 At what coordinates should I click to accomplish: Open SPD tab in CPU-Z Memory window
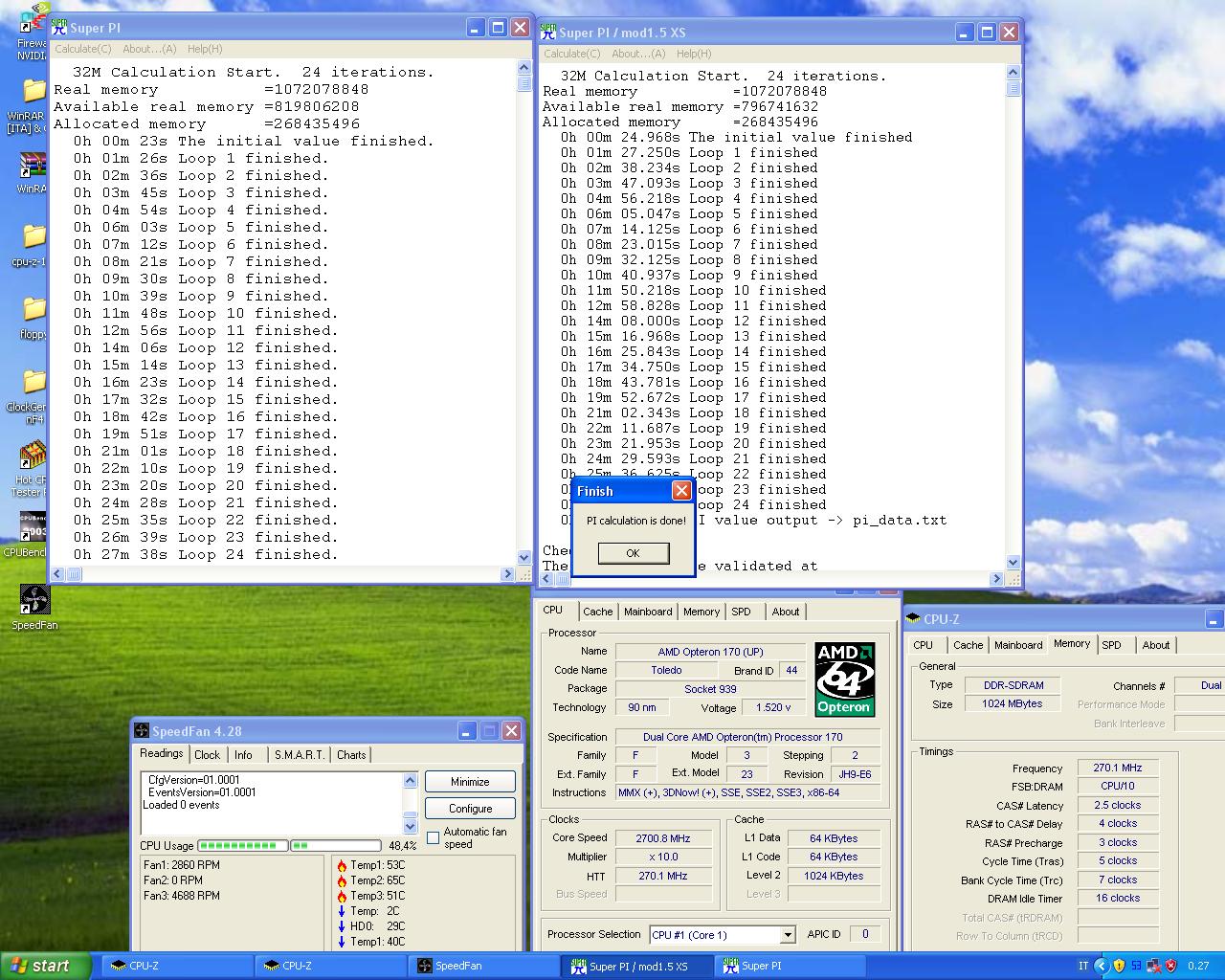pos(1111,645)
